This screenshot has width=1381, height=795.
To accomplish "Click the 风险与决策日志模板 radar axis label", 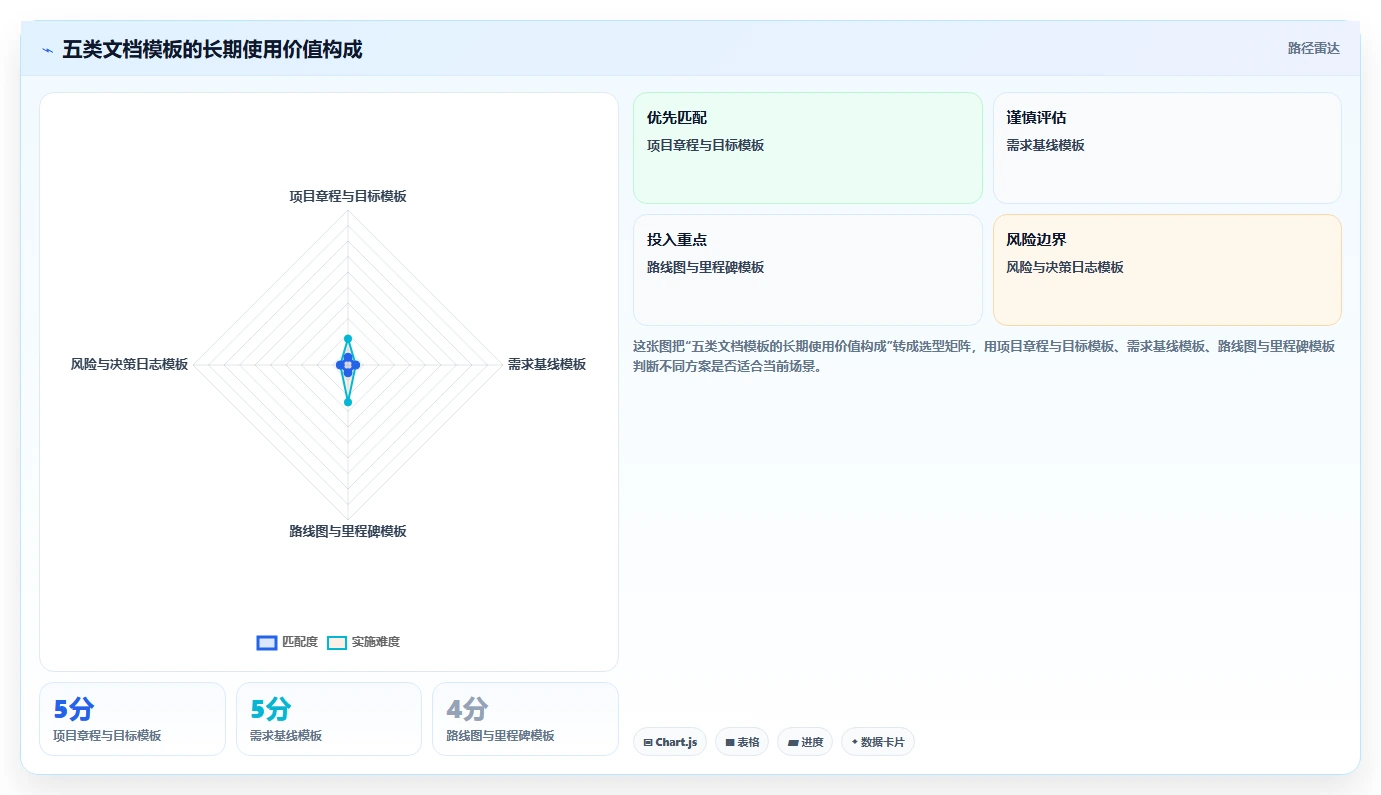I will tap(129, 365).
